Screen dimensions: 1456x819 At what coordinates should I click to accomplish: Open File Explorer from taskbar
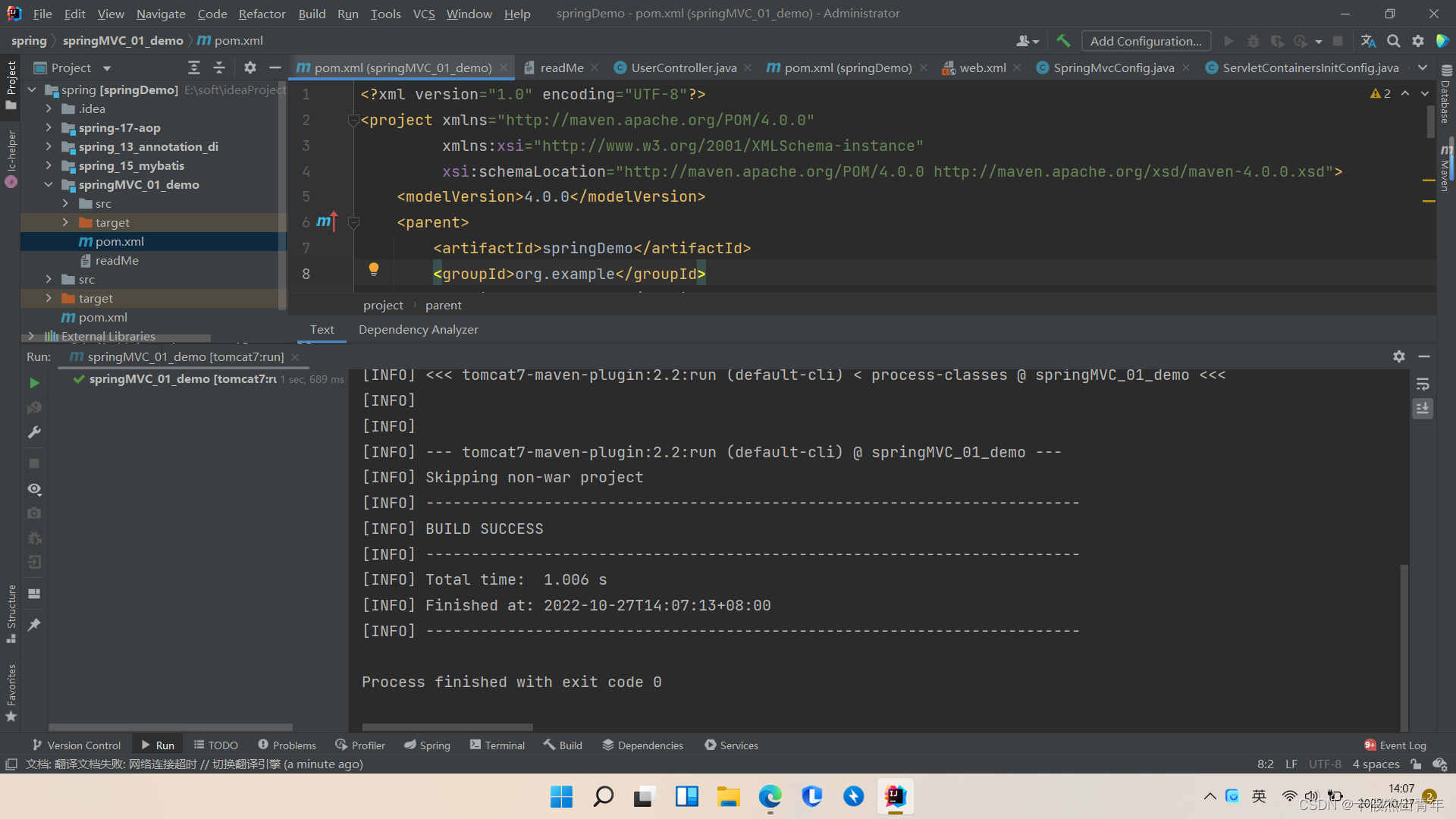[x=728, y=796]
